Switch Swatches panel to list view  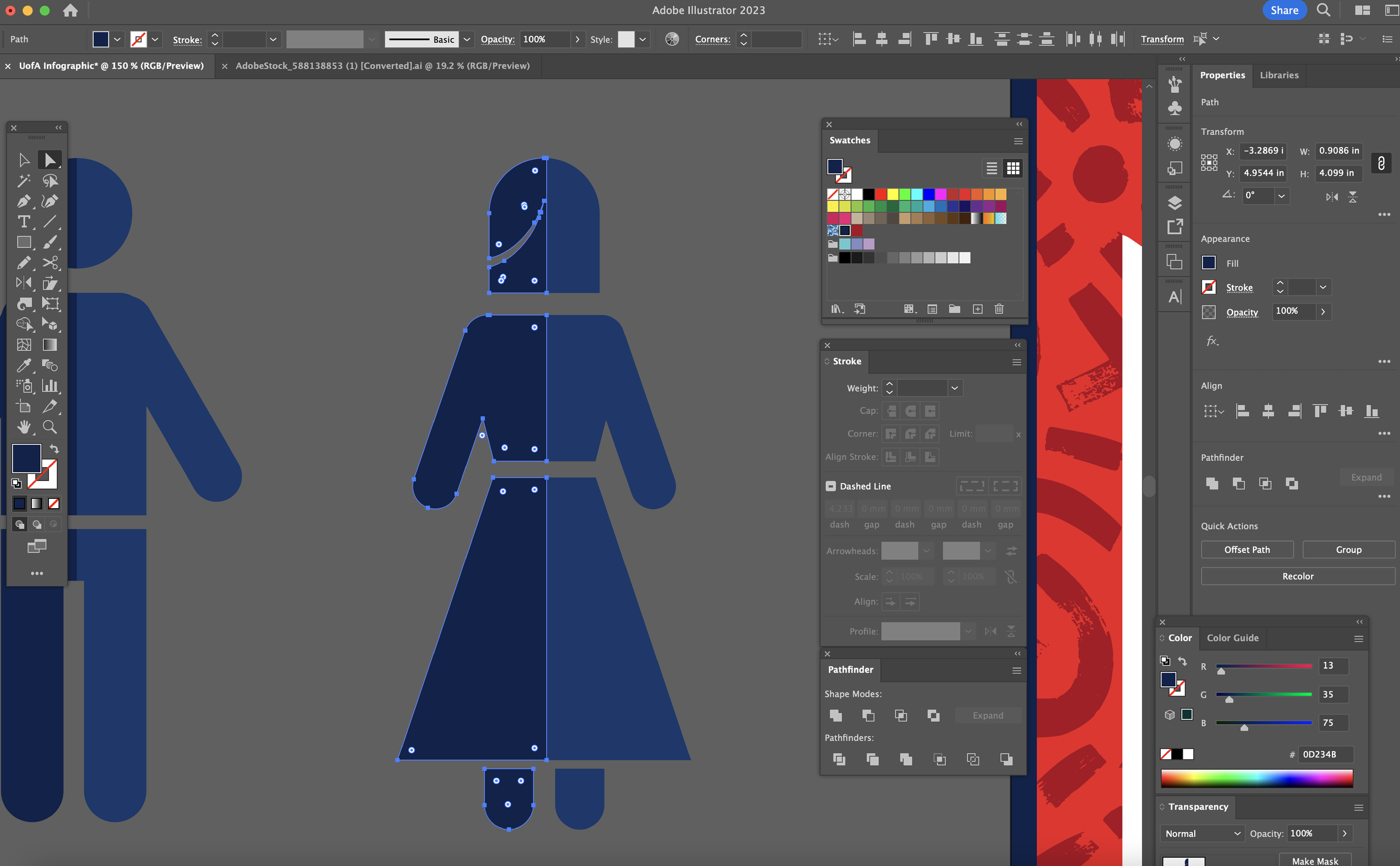click(x=992, y=168)
